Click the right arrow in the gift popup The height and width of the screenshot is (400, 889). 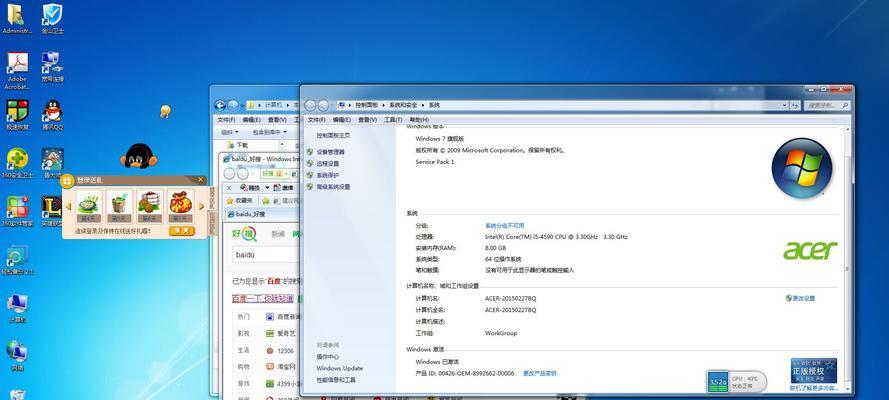201,206
